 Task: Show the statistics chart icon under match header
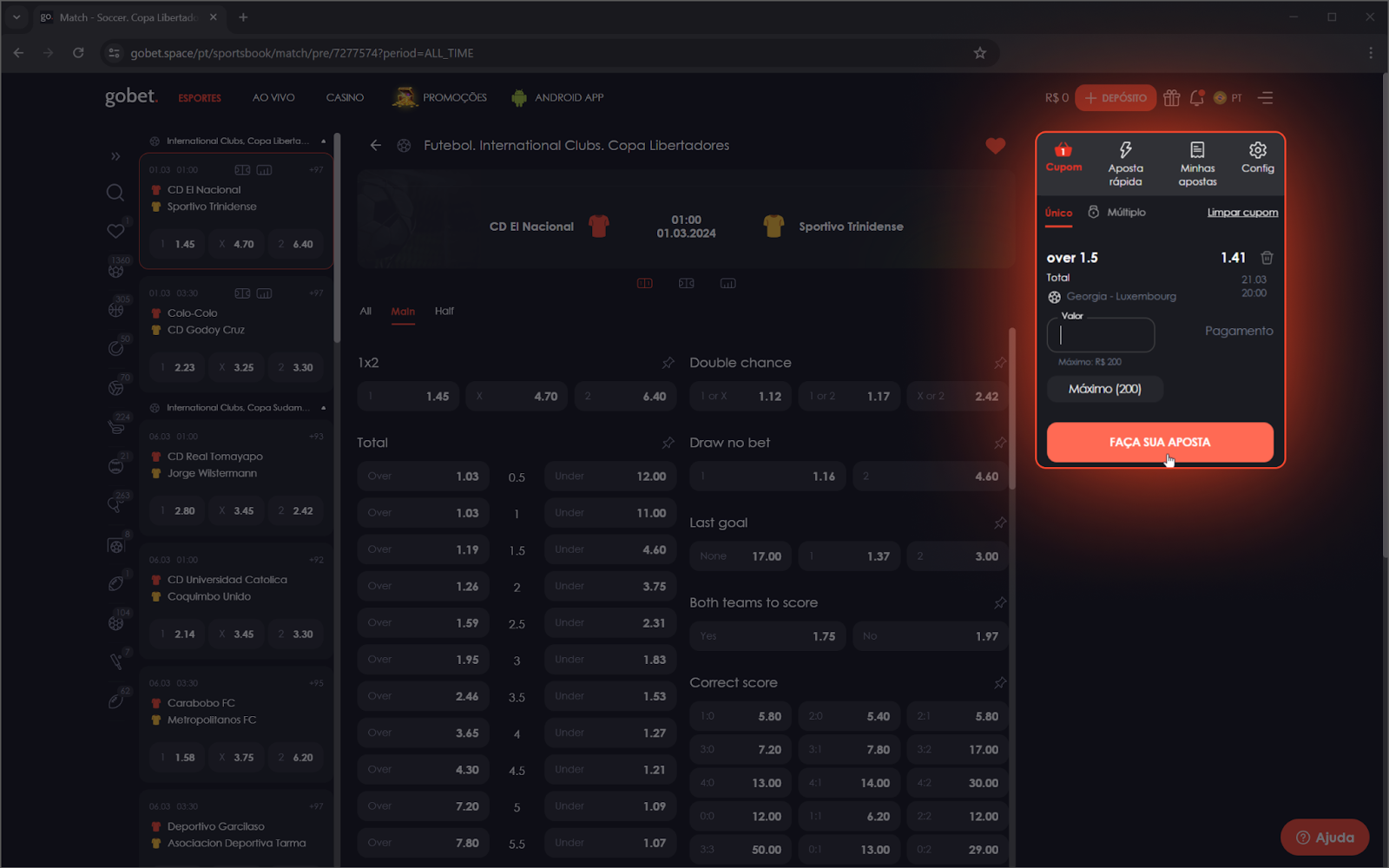[x=728, y=283]
